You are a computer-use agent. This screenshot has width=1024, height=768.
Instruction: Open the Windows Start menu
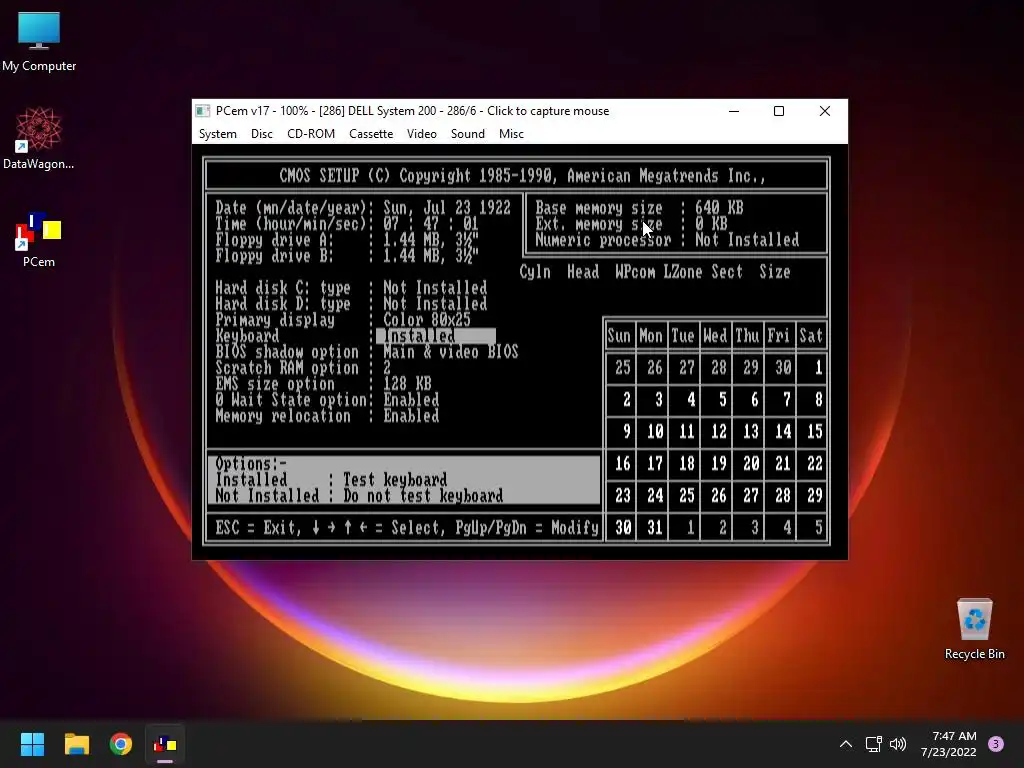pyautogui.click(x=32, y=744)
